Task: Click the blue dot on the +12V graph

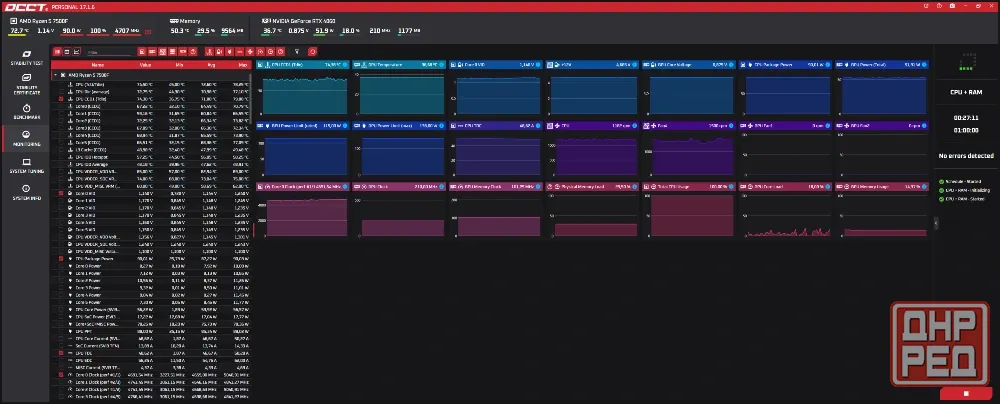Action: (634, 65)
